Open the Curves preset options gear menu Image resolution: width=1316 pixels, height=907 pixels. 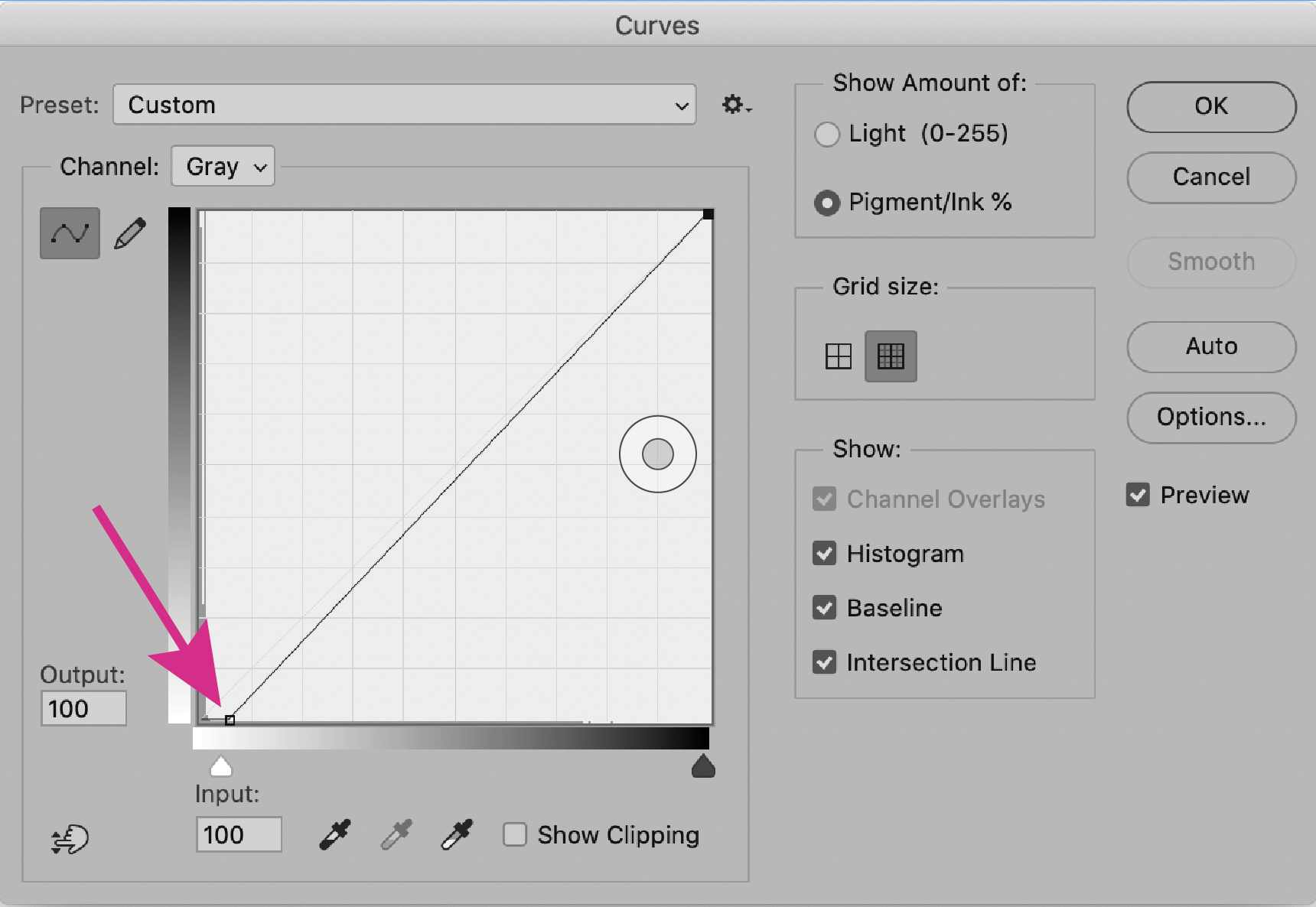(734, 105)
